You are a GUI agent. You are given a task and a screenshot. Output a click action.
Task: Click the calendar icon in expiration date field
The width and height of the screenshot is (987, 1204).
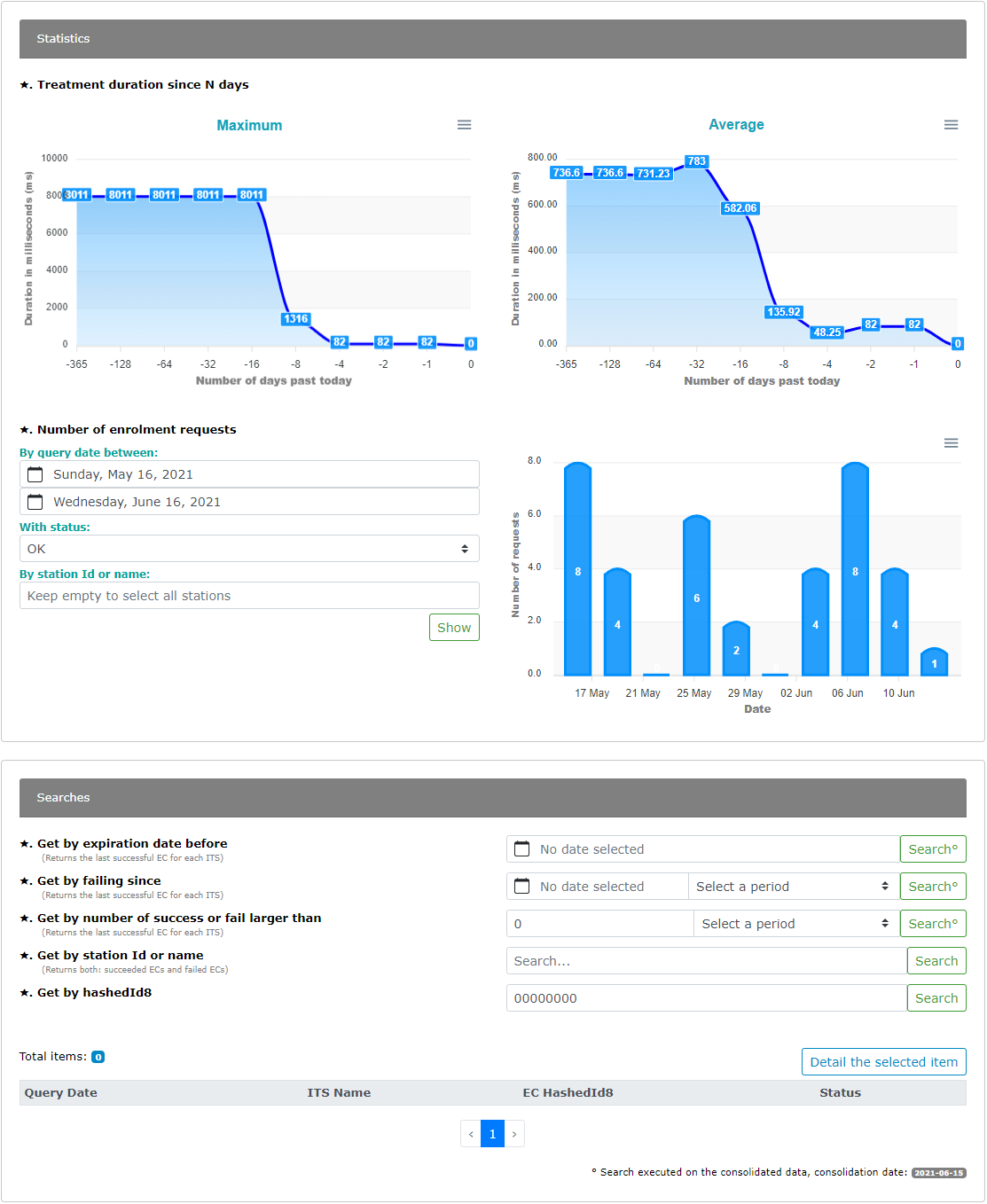(x=522, y=849)
